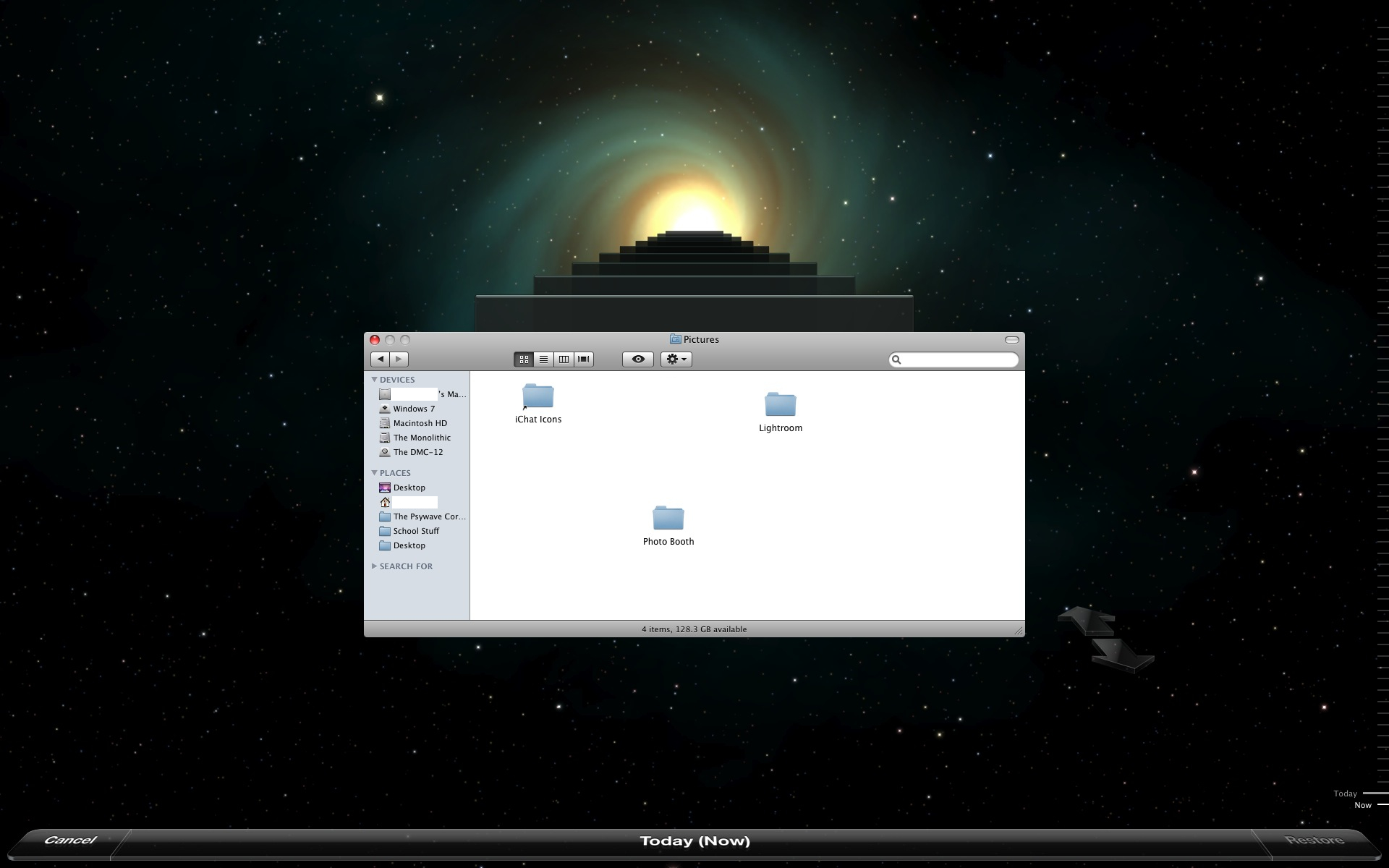Open the Action gear dropdown menu
This screenshot has height=868, width=1389.
point(676,359)
